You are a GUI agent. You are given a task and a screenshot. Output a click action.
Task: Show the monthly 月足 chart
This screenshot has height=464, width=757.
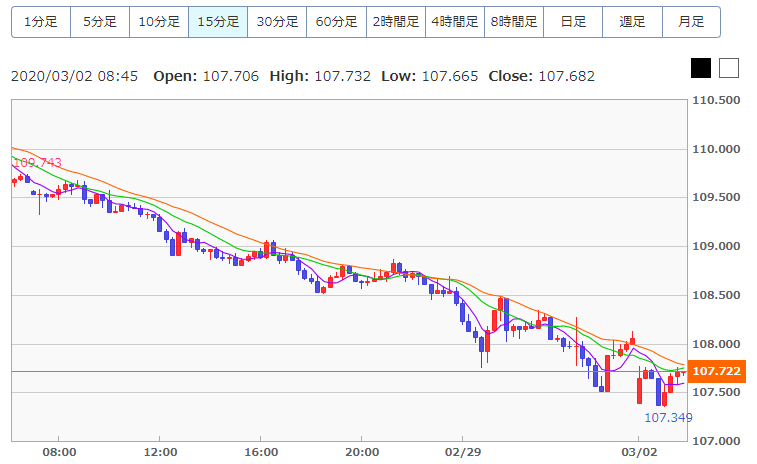click(x=691, y=22)
